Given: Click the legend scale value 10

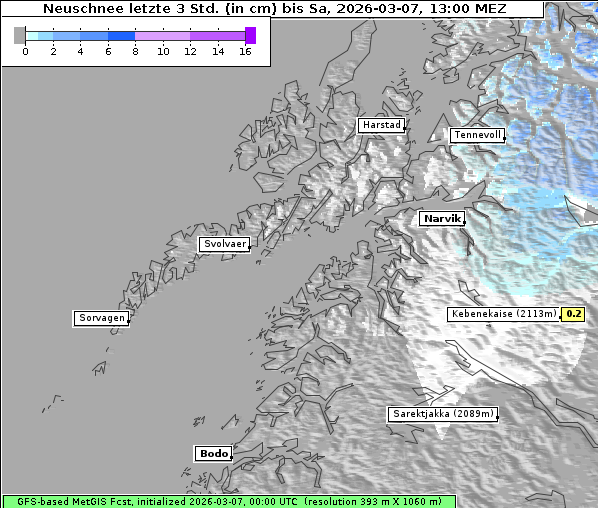Looking at the screenshot, I should 163,51.
